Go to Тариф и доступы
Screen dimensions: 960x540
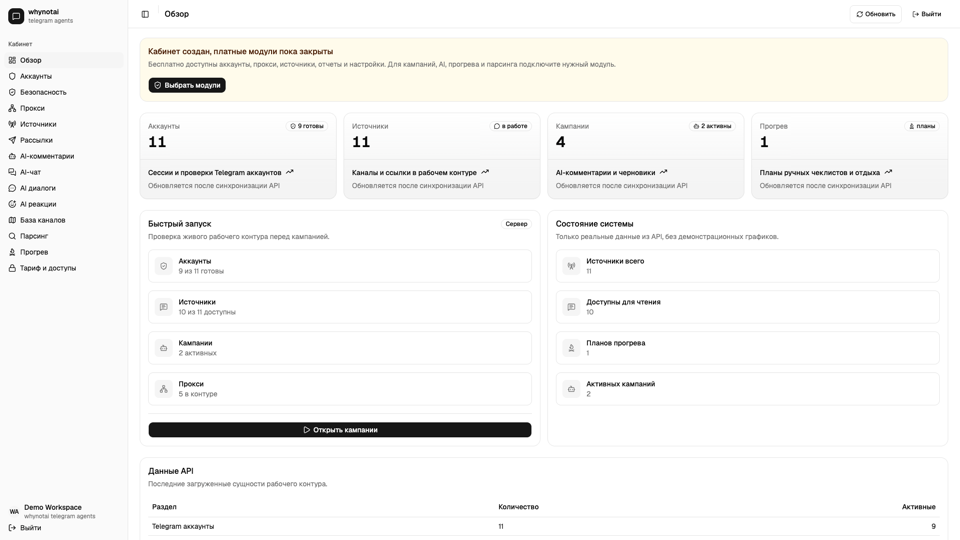coord(64,268)
